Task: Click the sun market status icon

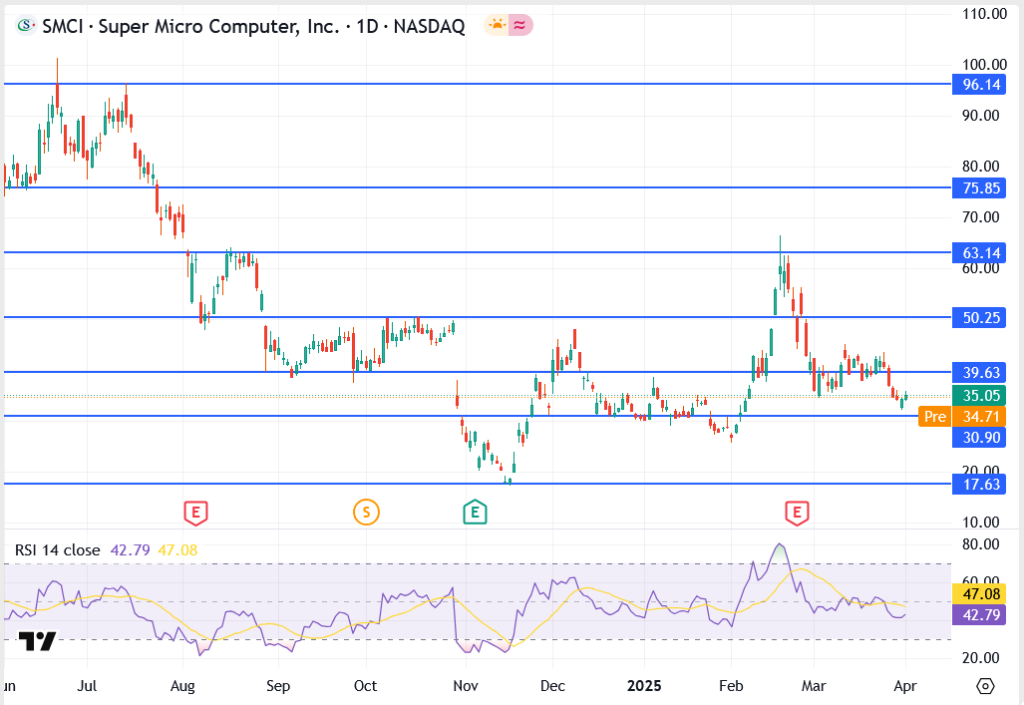Action: click(497, 26)
